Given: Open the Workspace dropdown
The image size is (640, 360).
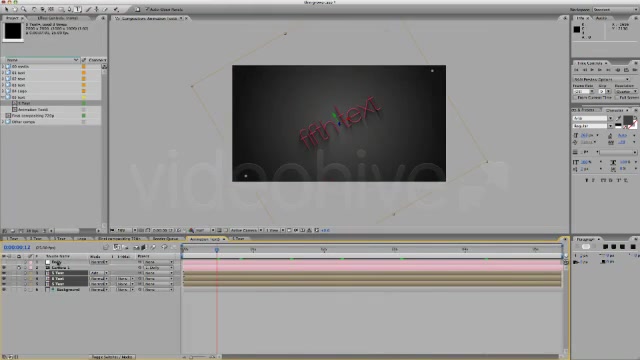Looking at the screenshot, I should [x=615, y=9].
